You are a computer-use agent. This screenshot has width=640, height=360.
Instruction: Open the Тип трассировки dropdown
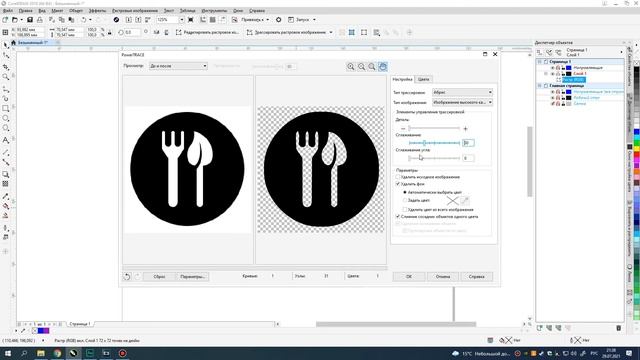(462, 92)
